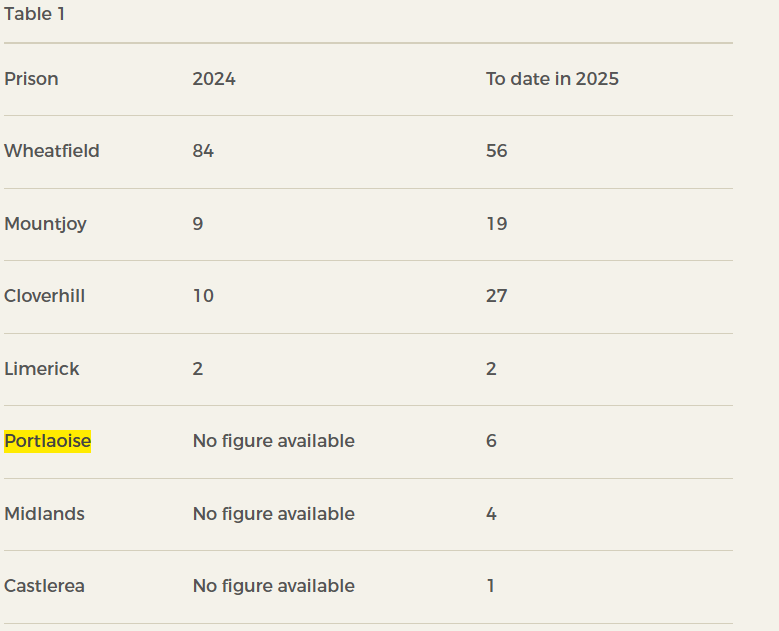The height and width of the screenshot is (631, 779).
Task: Select Mountjoy's 2025 value 19
Action: 497,224
